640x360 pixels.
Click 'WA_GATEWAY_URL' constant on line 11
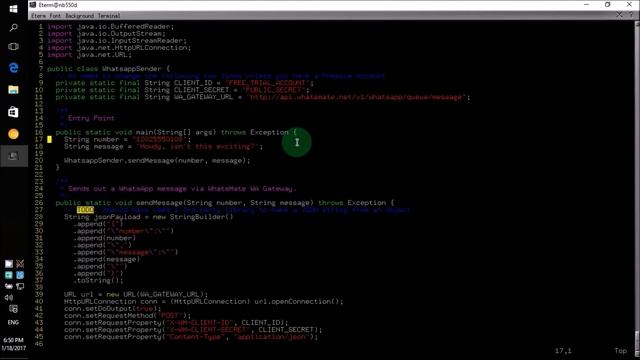pyautogui.click(x=204, y=97)
